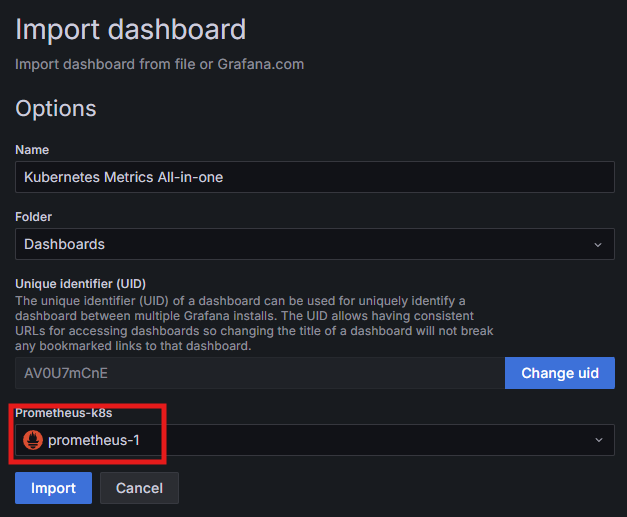This screenshot has width=627, height=517.
Task: Click the Change uid button
Action: coord(559,373)
